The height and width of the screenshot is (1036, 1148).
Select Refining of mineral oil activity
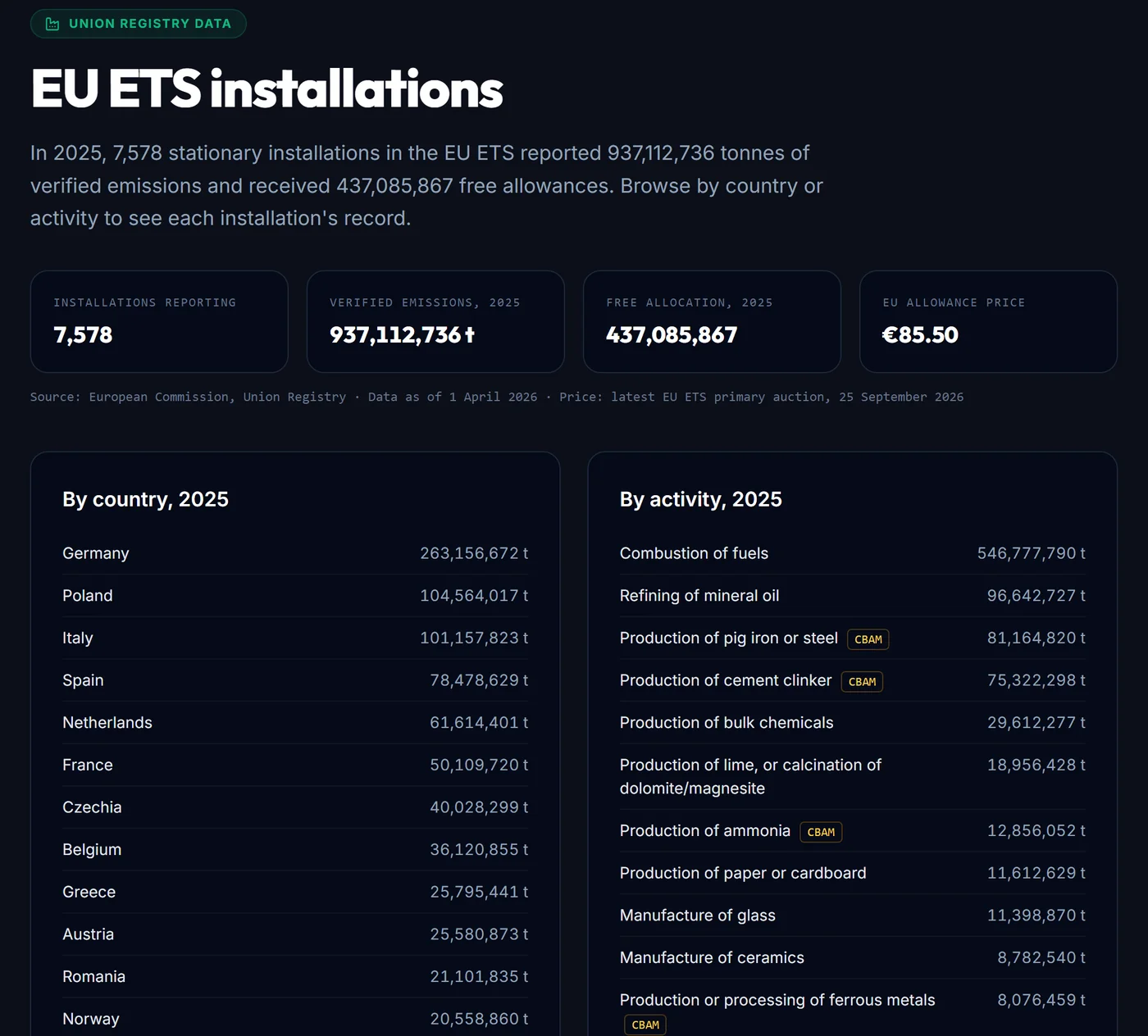point(853,596)
